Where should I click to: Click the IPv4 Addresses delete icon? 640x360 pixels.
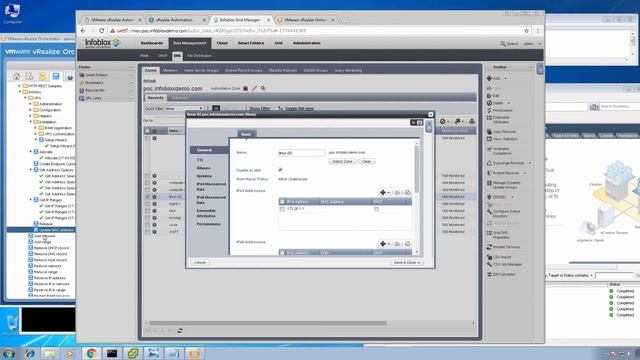tap(407, 192)
